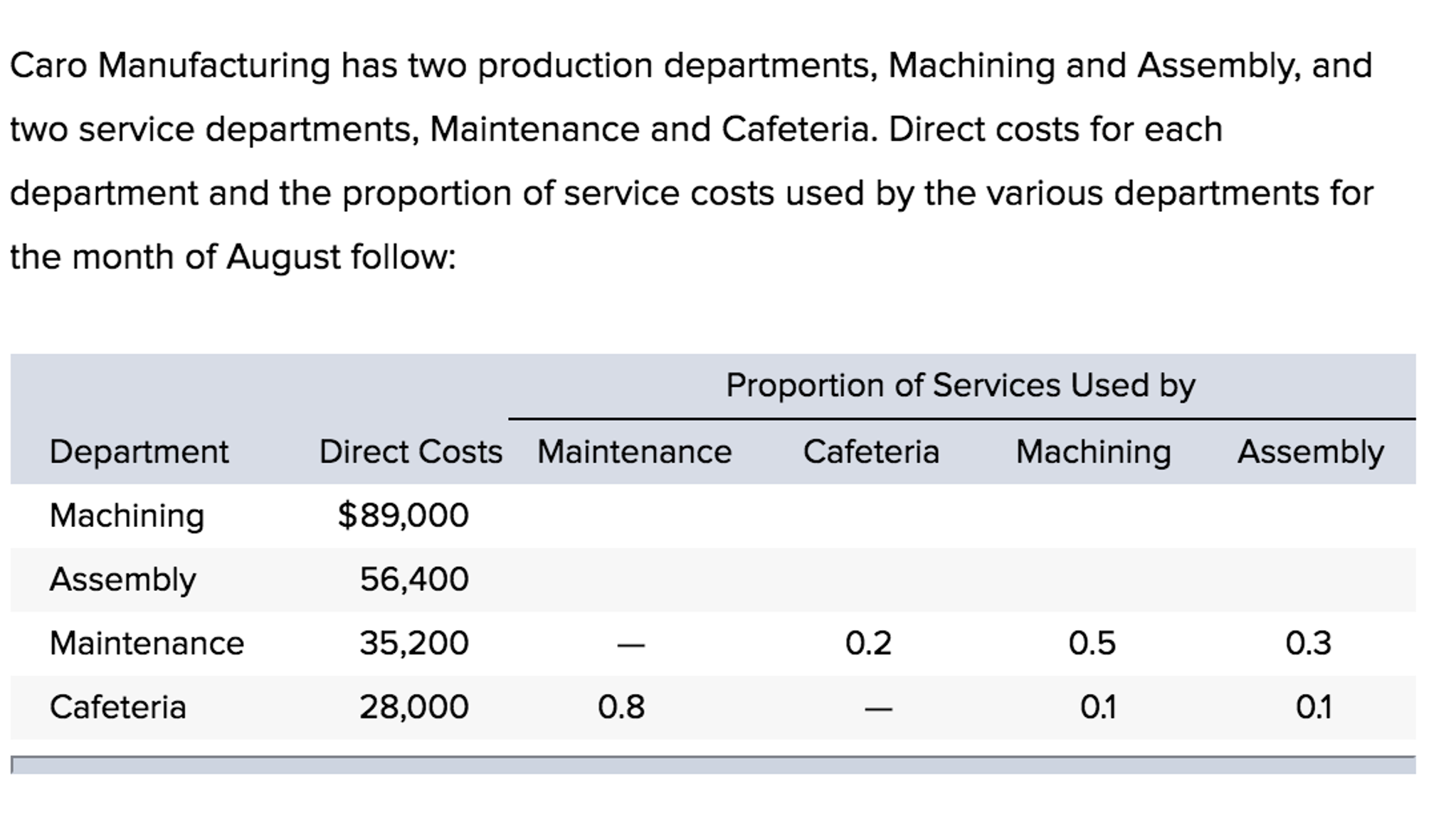
Task: Click the 'Machining' row label
Action: (x=127, y=516)
